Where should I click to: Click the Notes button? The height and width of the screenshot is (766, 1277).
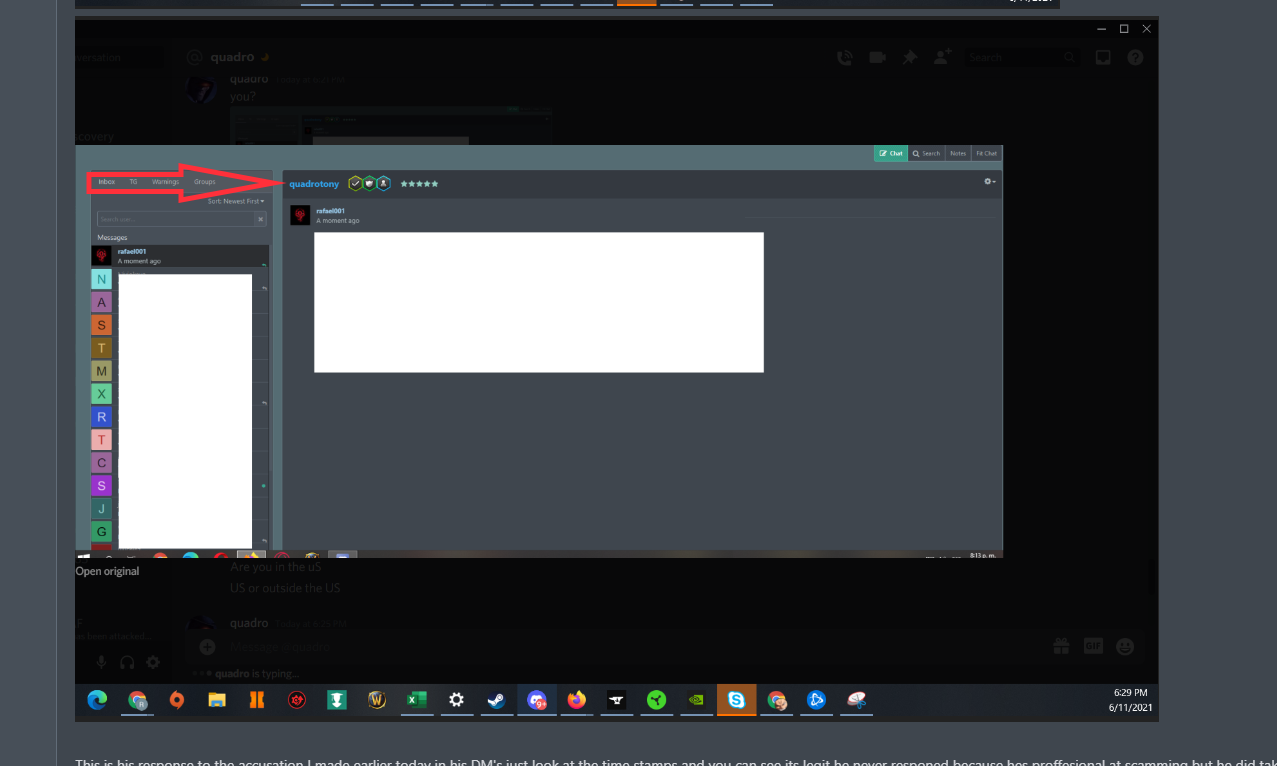958,153
